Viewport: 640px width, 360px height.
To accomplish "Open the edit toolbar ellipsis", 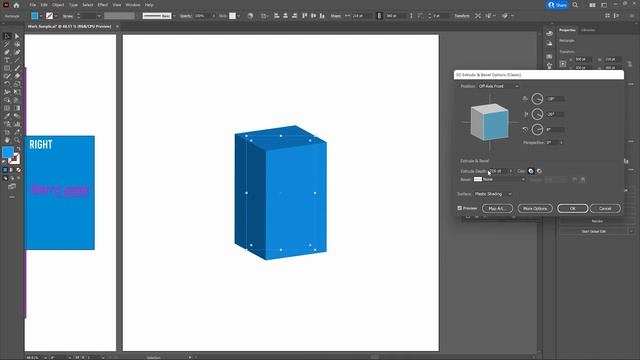I will [12, 197].
